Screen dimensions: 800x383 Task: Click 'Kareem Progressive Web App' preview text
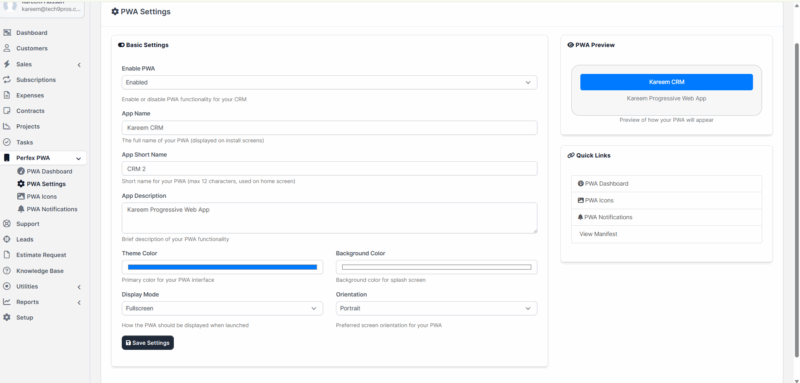click(x=666, y=98)
